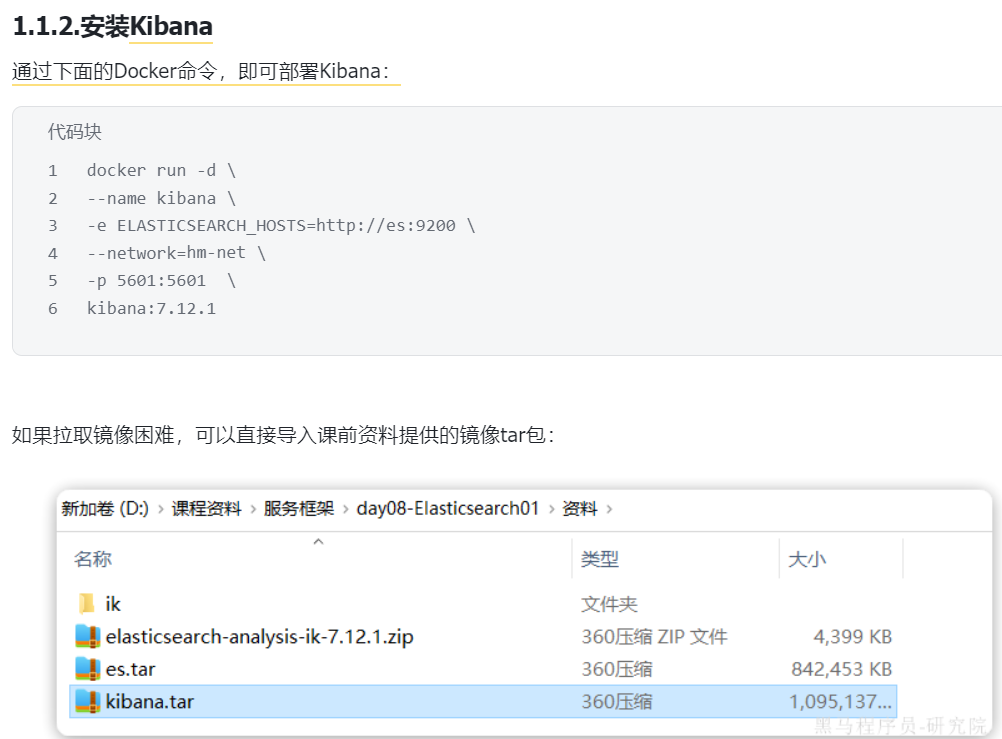1002x739 pixels.
Task: Navigate to 服务框架 breadcrumb
Action: point(299,509)
